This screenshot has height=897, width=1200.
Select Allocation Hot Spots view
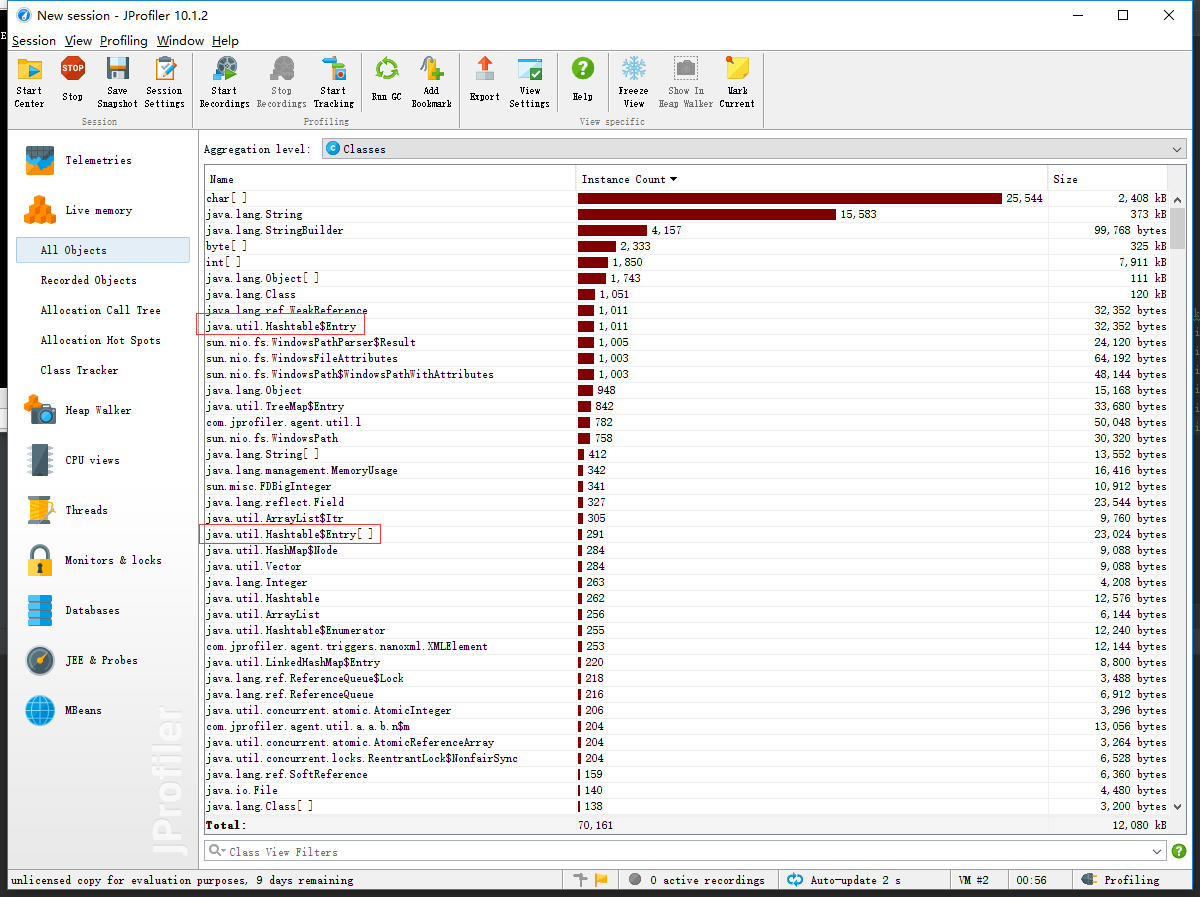coord(103,340)
